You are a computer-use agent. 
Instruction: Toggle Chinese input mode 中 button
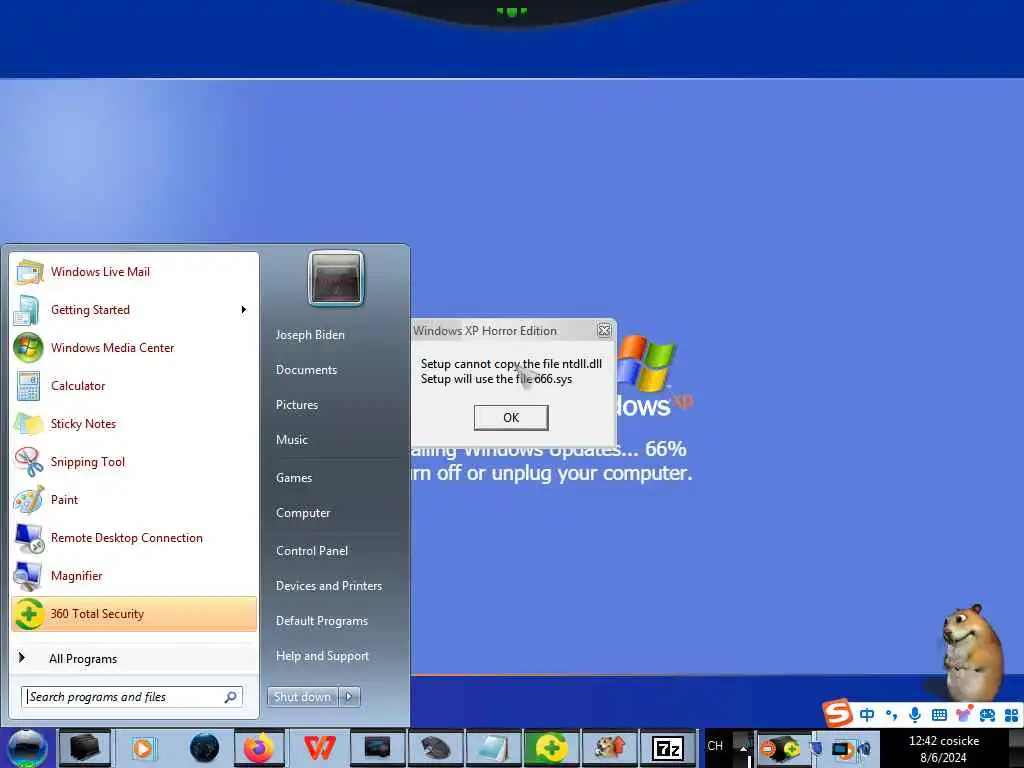coord(867,715)
